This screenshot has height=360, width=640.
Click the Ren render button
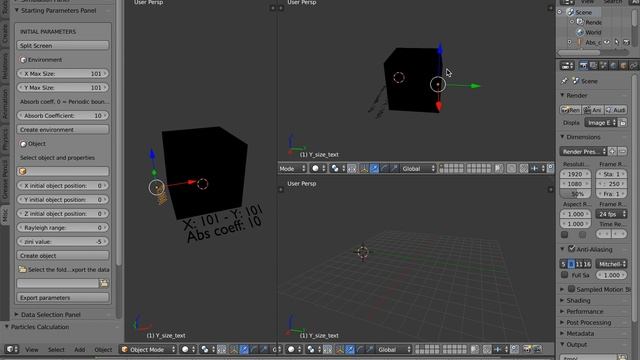571,110
